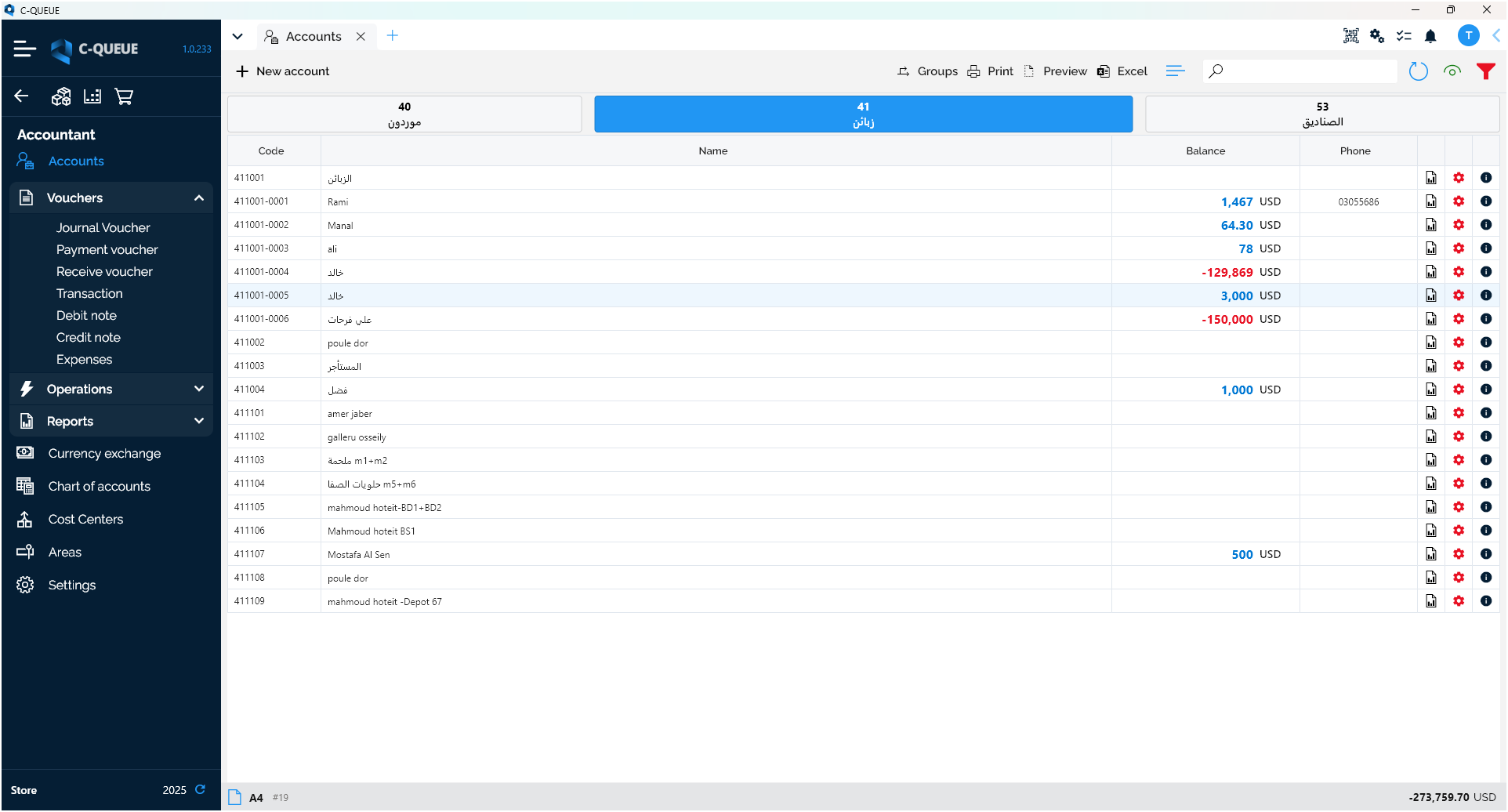Expand the Operations section
The width and height of the screenshot is (1508, 812).
pos(198,389)
